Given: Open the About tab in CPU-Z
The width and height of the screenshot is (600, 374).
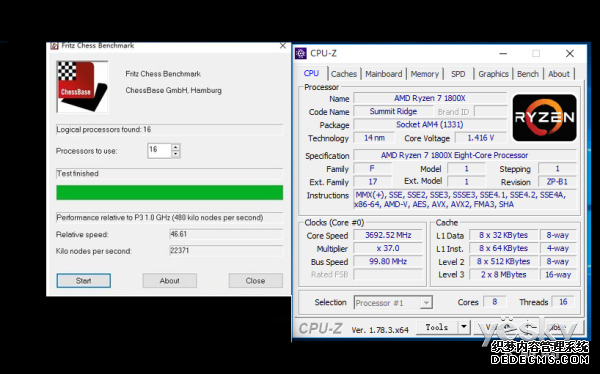Looking at the screenshot, I should pyautogui.click(x=559, y=74).
